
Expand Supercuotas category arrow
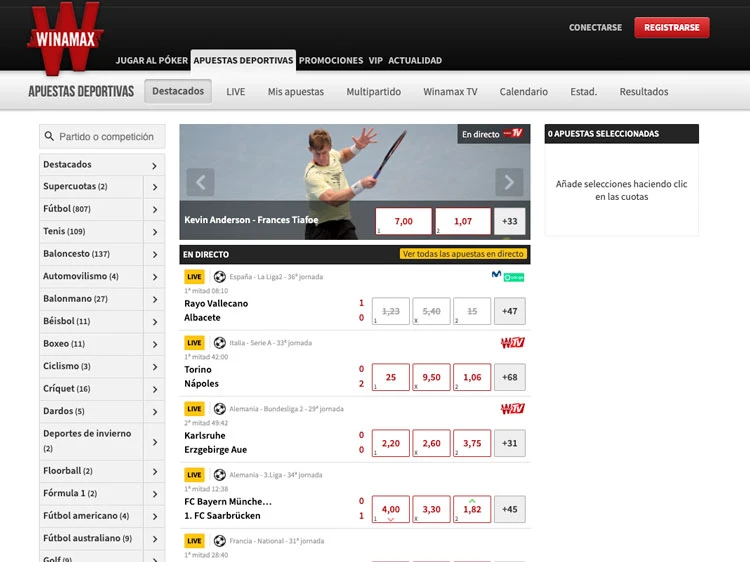click(x=154, y=187)
